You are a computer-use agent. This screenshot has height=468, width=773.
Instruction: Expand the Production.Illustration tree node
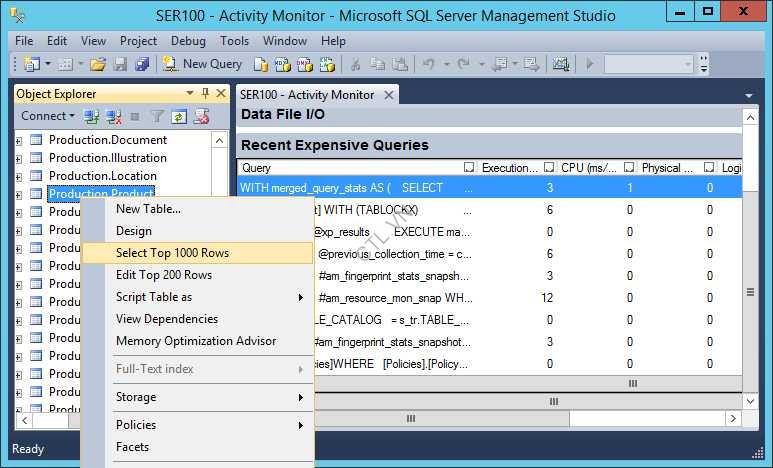click(x=19, y=159)
